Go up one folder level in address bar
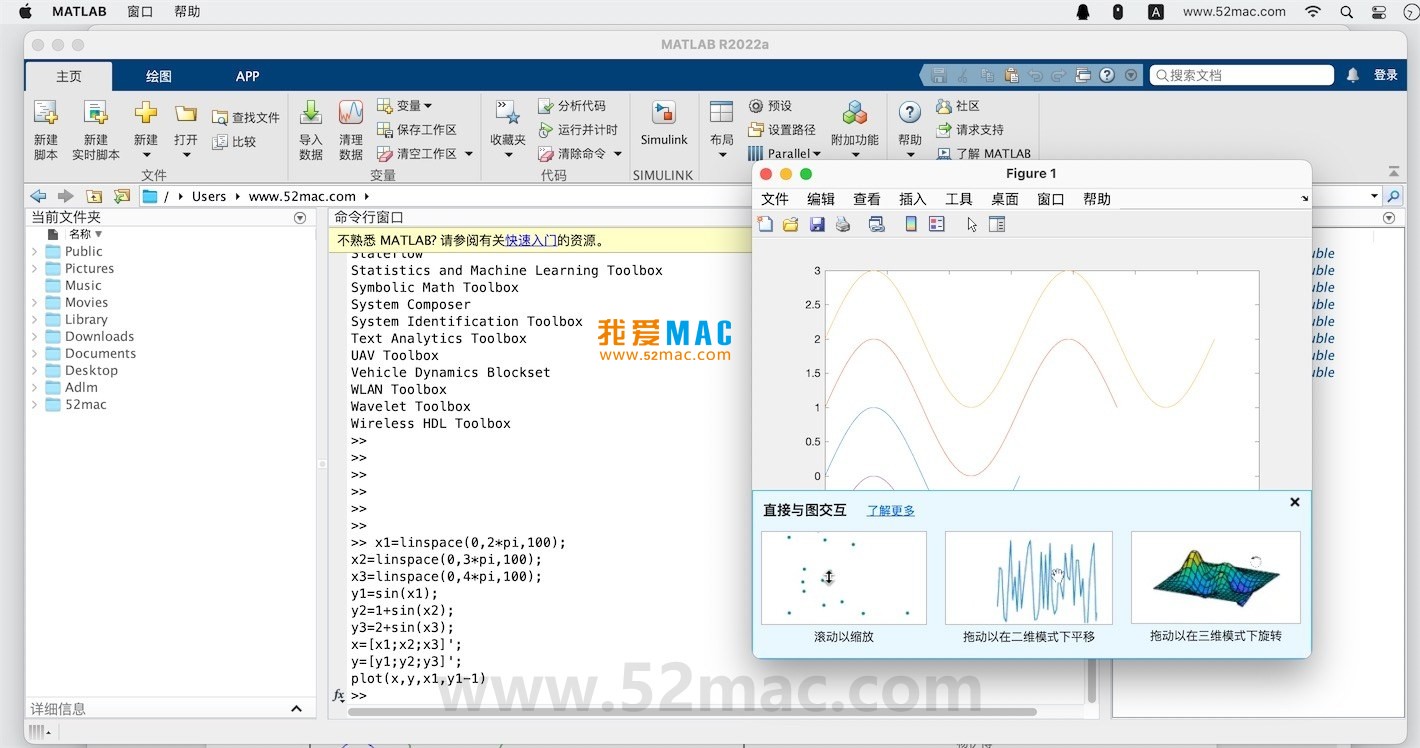 [x=94, y=196]
